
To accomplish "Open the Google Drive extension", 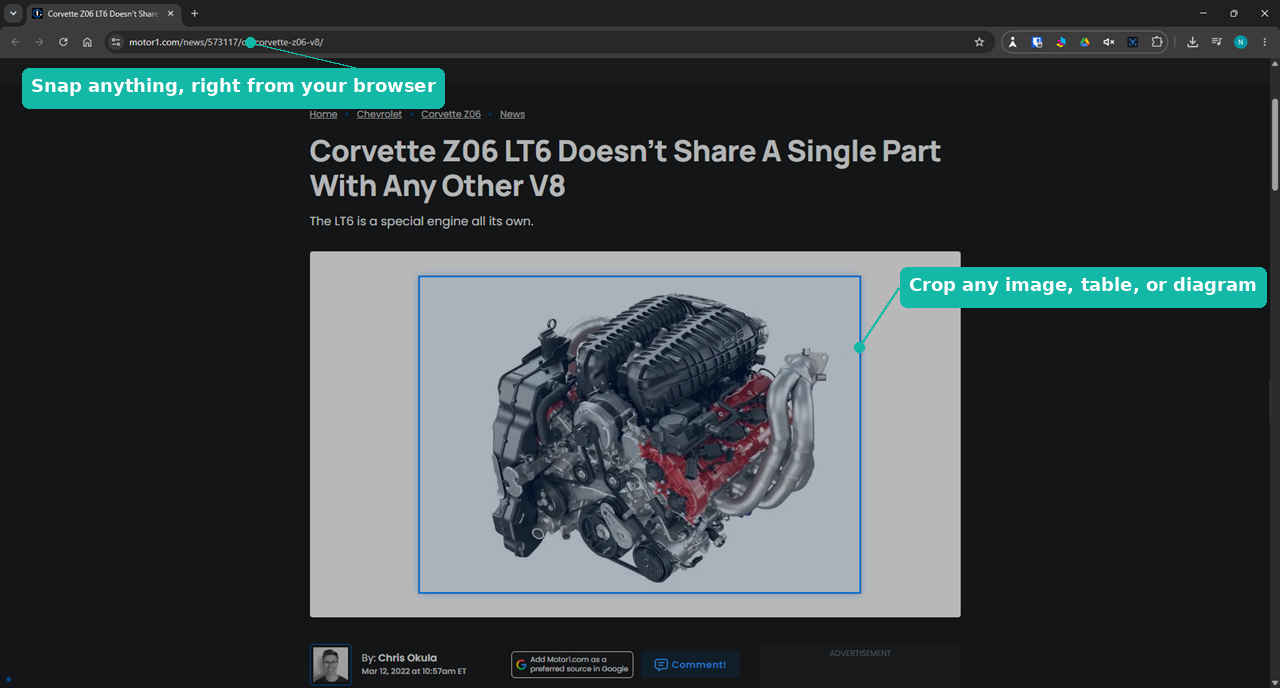I will (1085, 42).
